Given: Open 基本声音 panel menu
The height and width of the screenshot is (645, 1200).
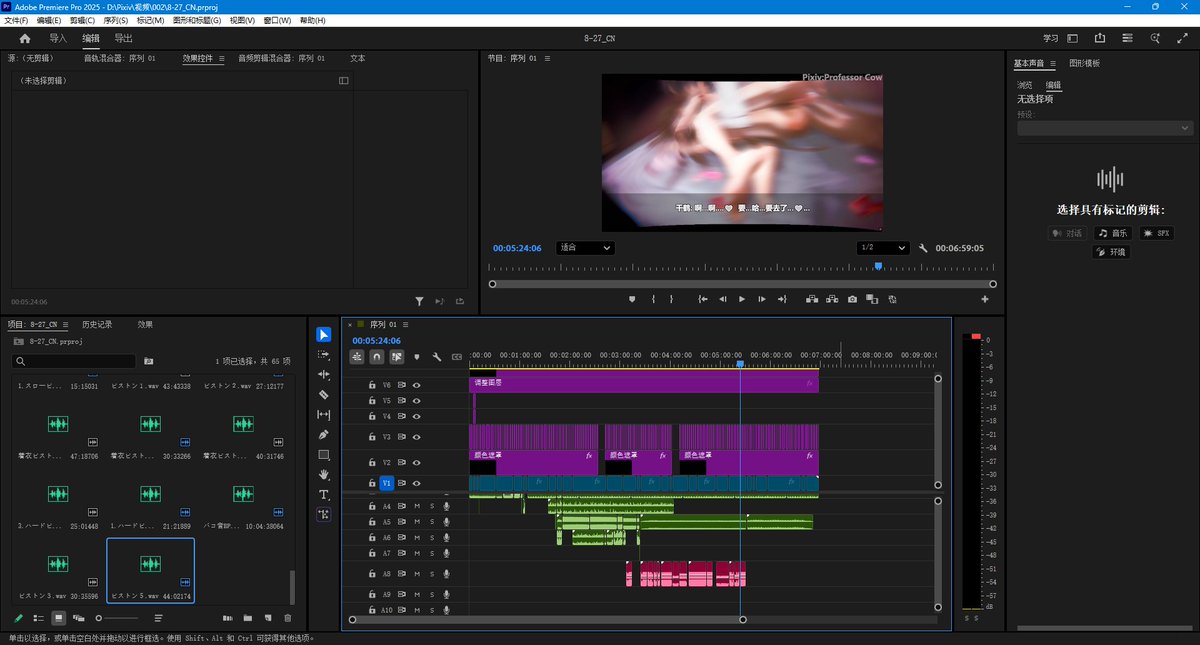Looking at the screenshot, I should tap(1053, 63).
